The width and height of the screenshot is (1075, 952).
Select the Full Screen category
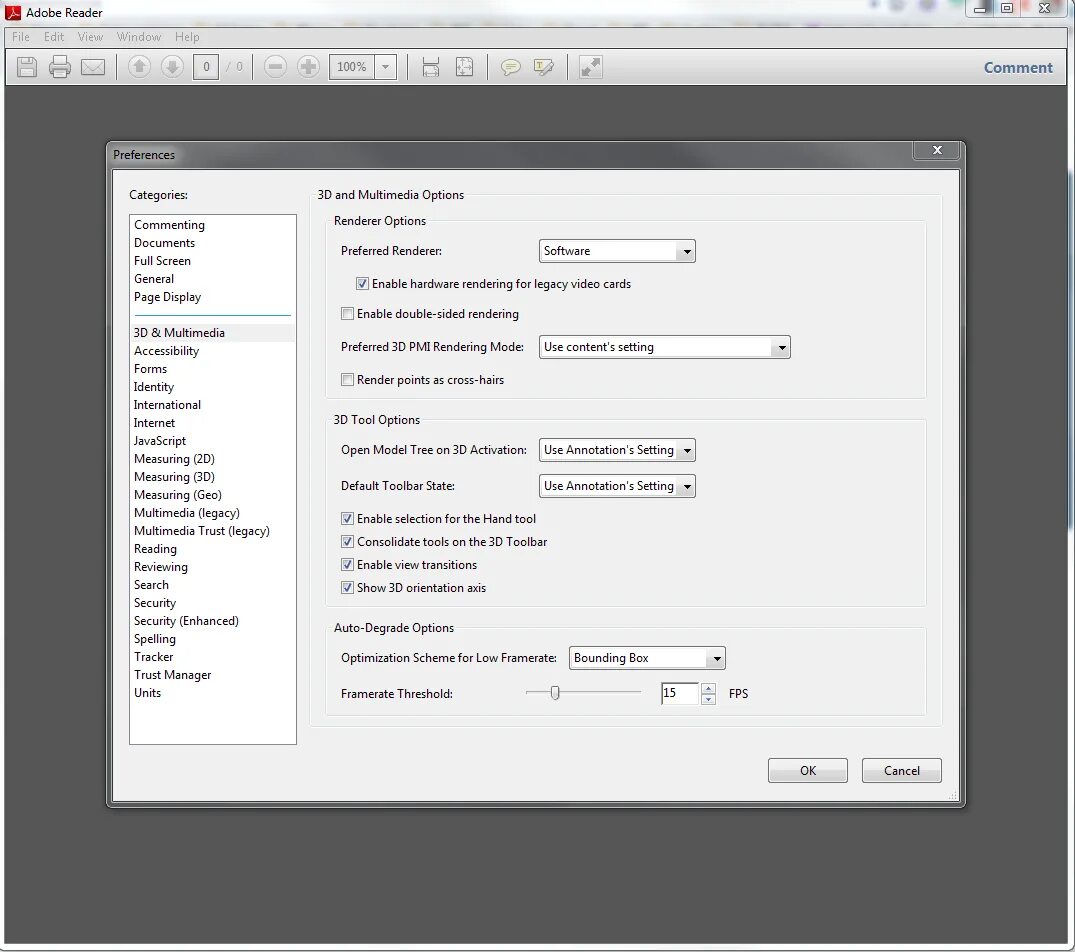pyautogui.click(x=162, y=260)
